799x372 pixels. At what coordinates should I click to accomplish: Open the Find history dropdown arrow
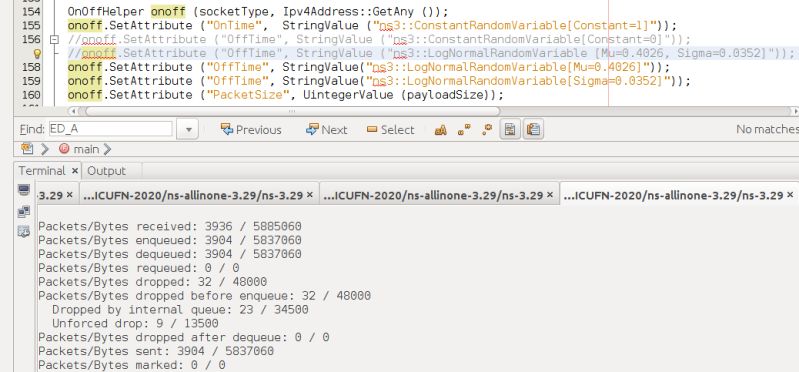188,129
